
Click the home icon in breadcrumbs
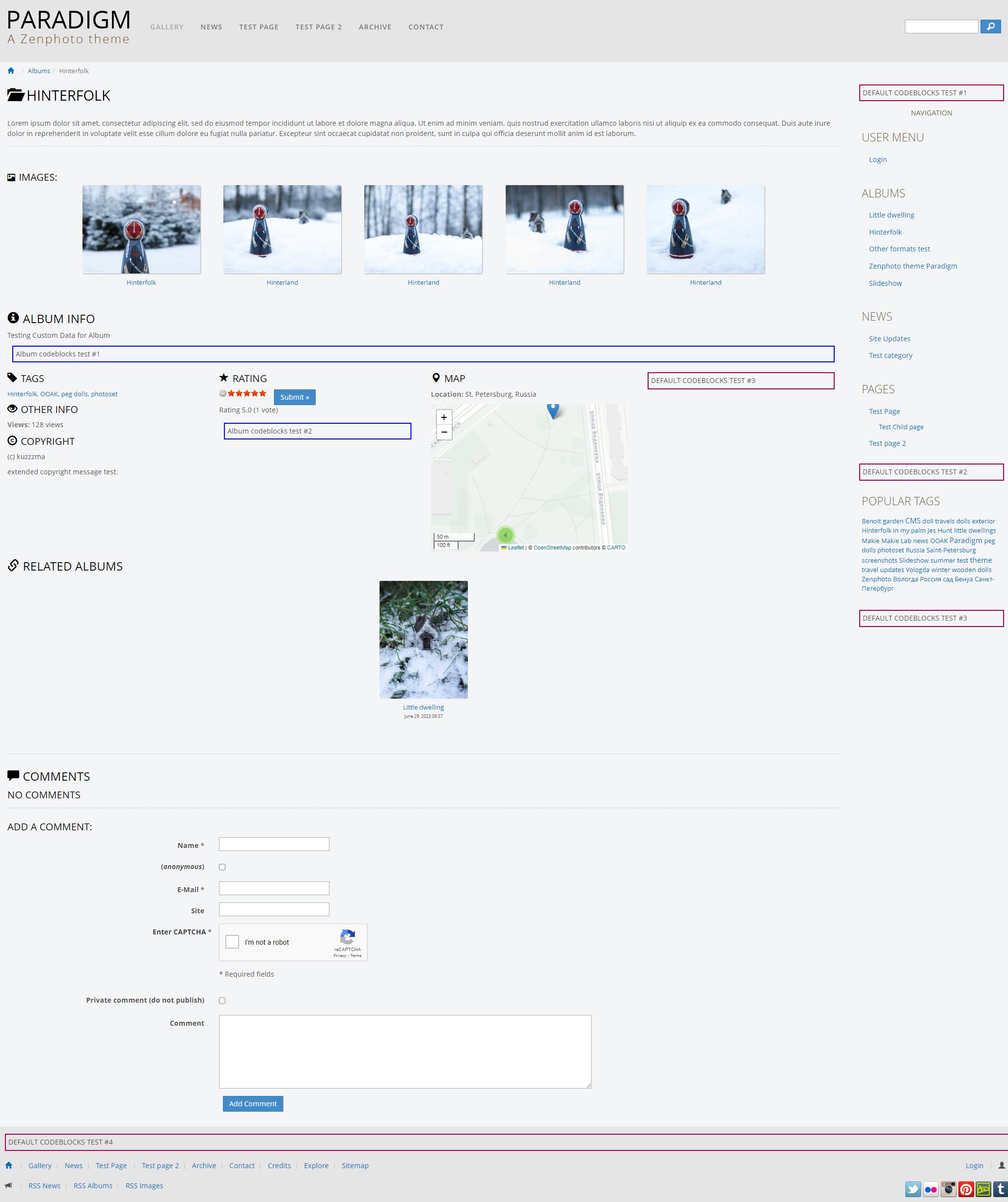(x=11, y=71)
